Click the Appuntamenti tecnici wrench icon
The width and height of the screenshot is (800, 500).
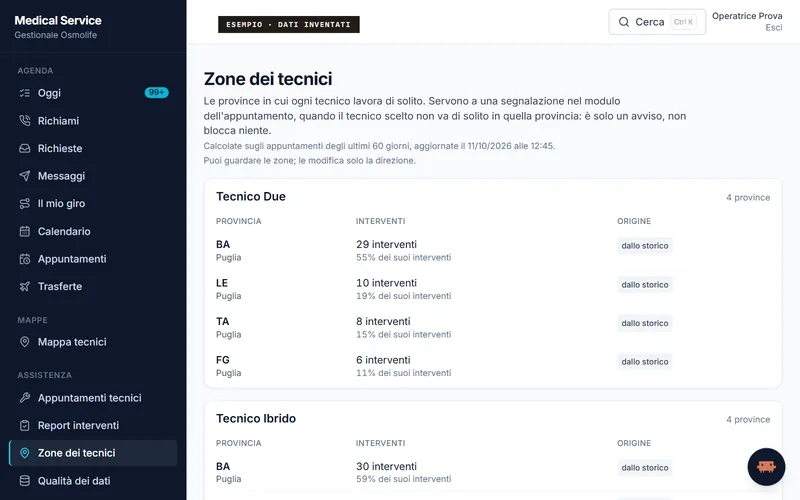(24, 397)
